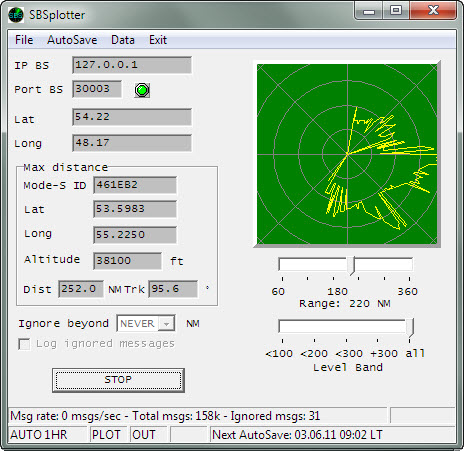The height and width of the screenshot is (451, 464).
Task: Click the Dist field showing 252.0
Action: coord(81,289)
